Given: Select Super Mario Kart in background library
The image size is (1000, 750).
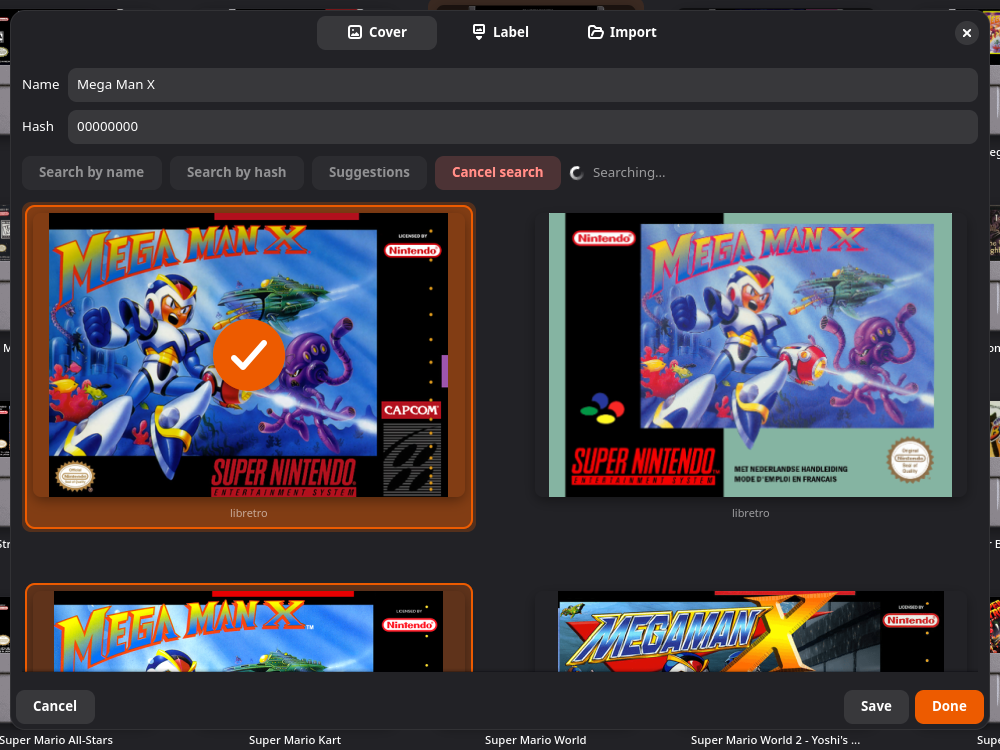Looking at the screenshot, I should (x=295, y=740).
